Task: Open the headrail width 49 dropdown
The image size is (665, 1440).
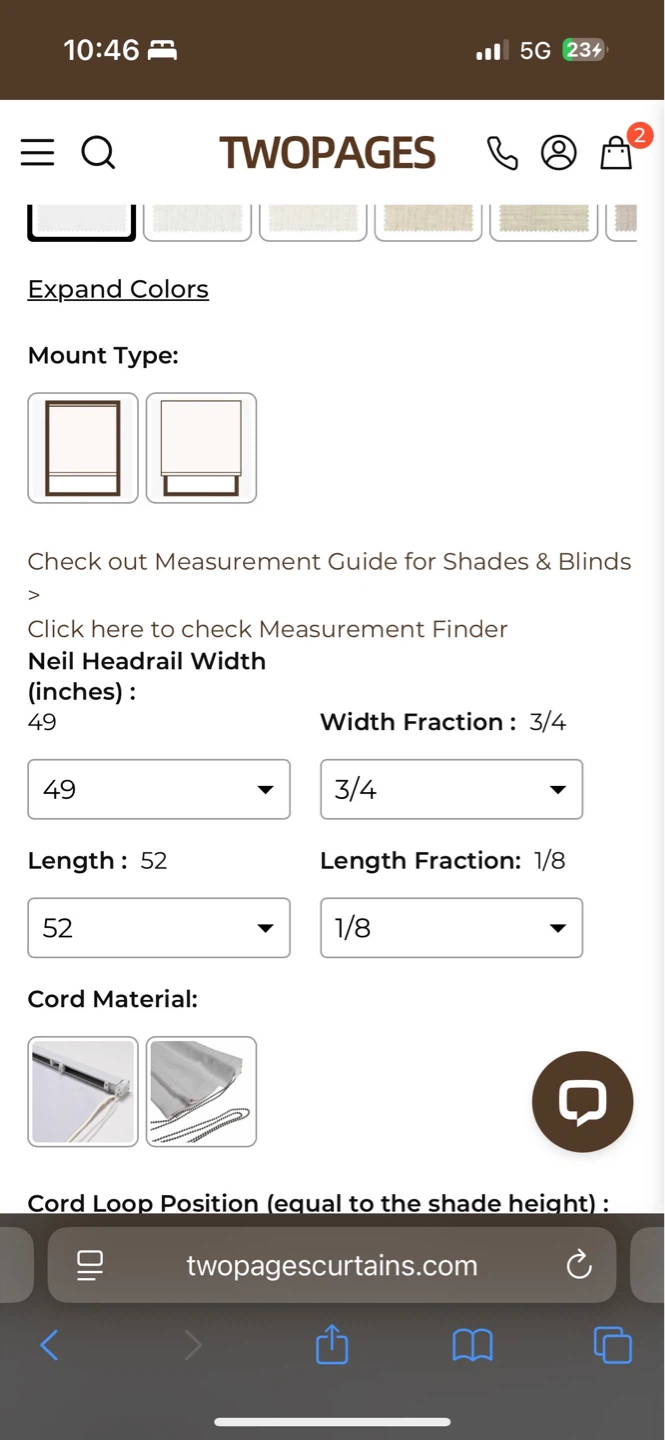Action: pyautogui.click(x=159, y=789)
